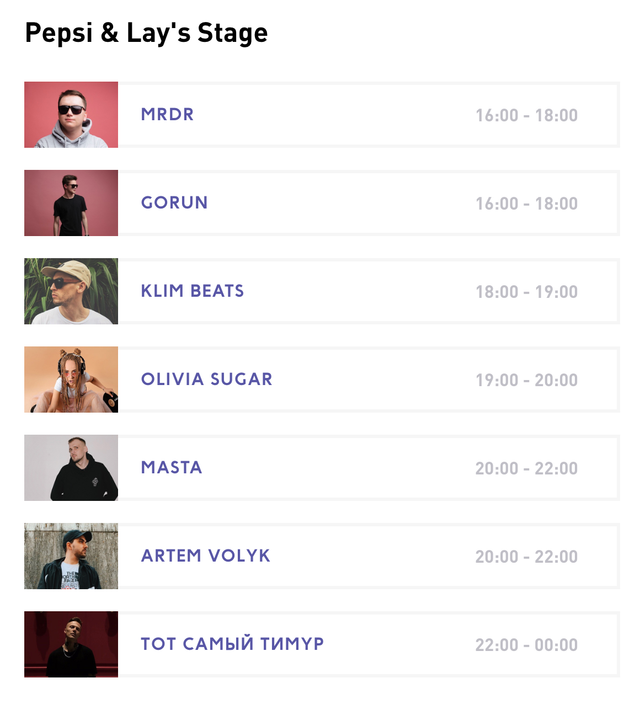Image resolution: width=640 pixels, height=705 pixels.
Task: Open GORUN artist photo
Action: point(71,203)
